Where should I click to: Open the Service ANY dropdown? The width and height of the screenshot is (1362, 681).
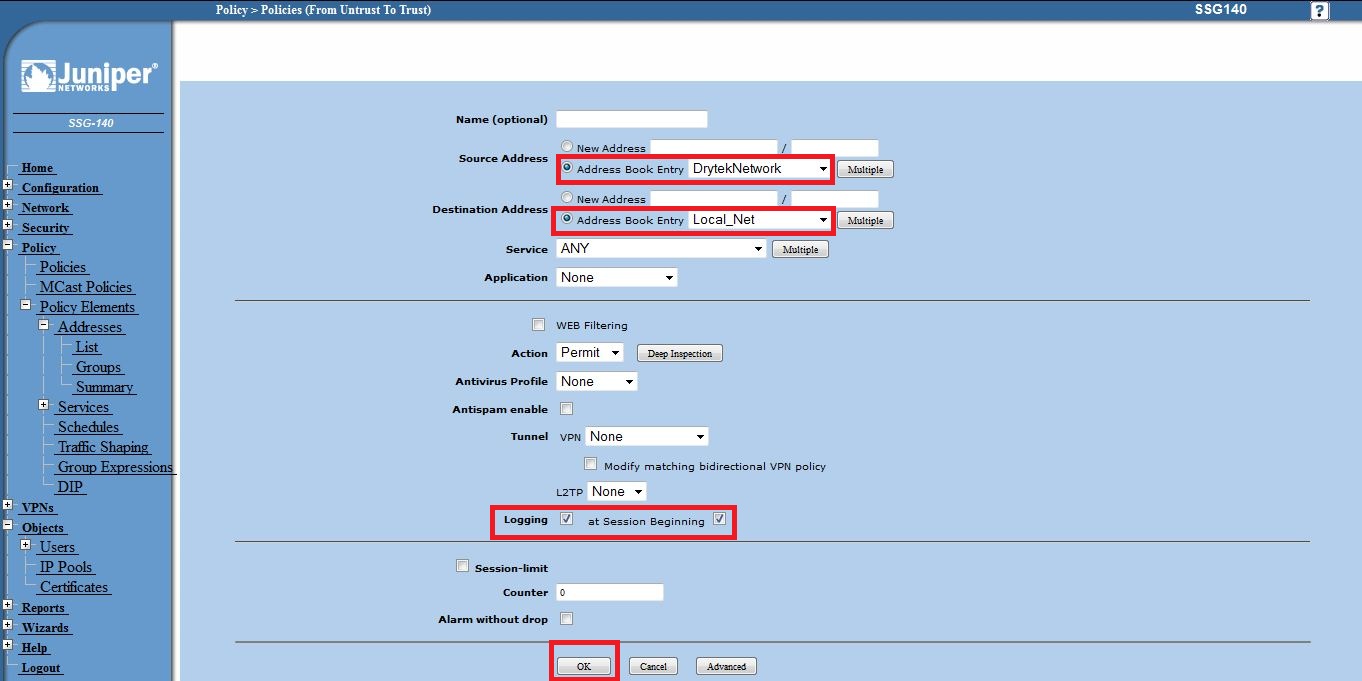click(661, 249)
